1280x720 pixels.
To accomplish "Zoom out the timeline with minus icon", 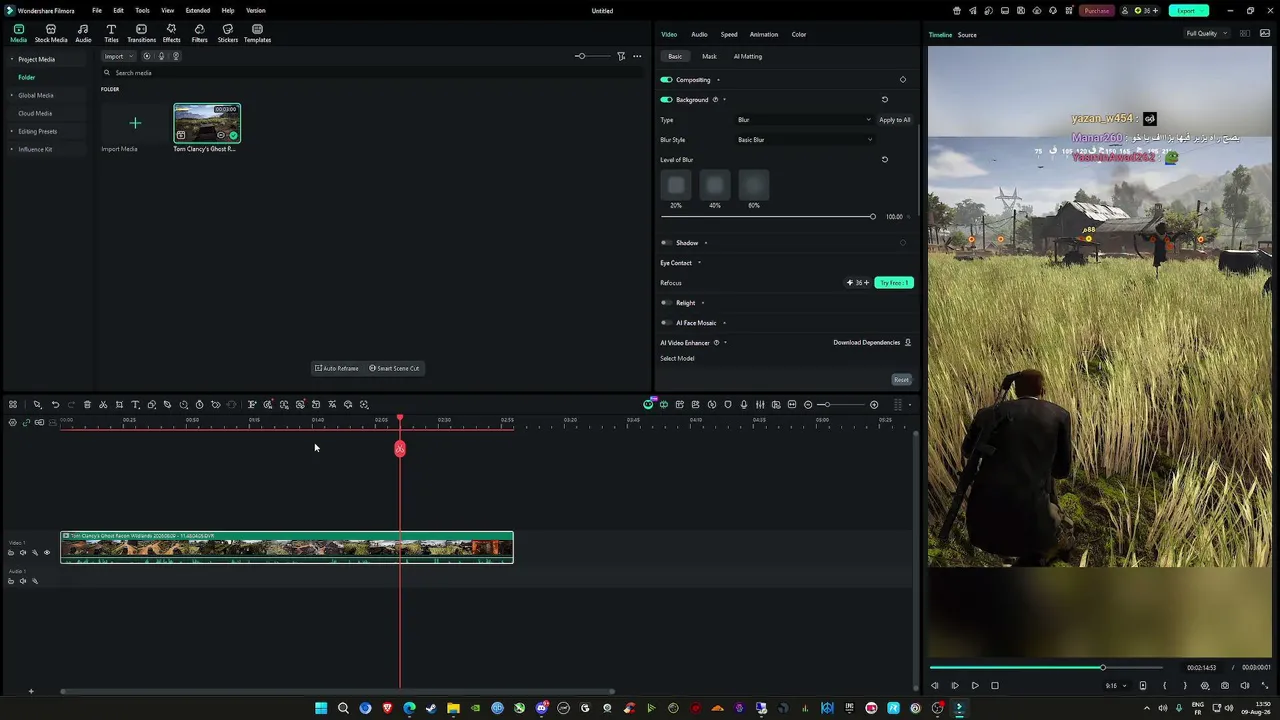I will (x=808, y=405).
